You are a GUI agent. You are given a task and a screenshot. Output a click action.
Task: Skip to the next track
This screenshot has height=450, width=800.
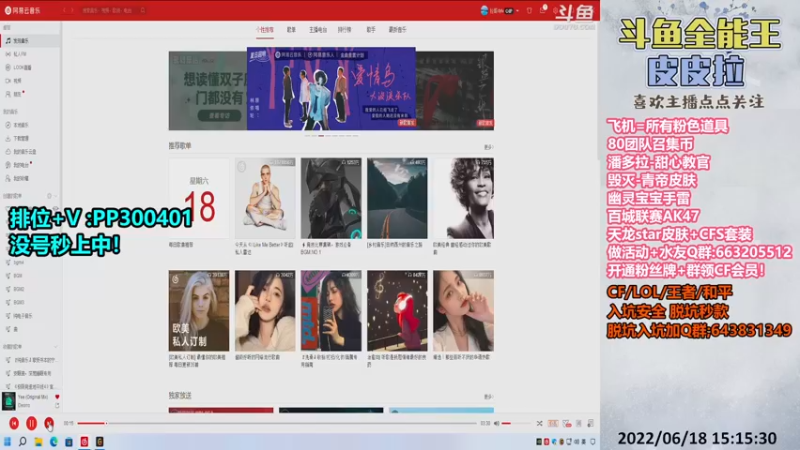tap(48, 423)
